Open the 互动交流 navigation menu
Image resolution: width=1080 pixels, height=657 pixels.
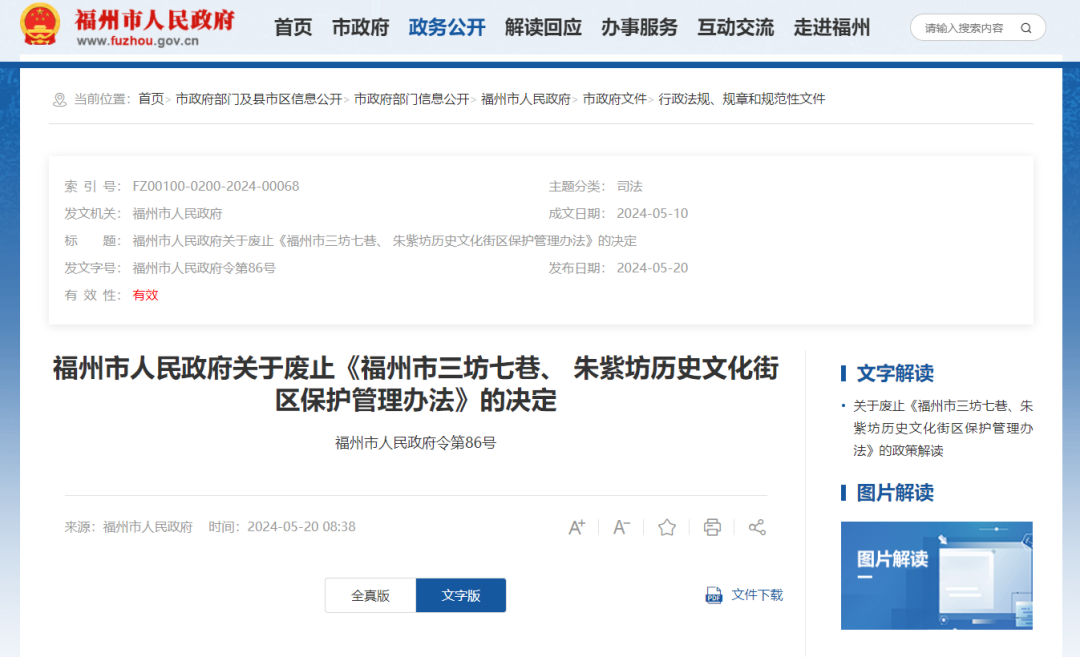pos(736,28)
